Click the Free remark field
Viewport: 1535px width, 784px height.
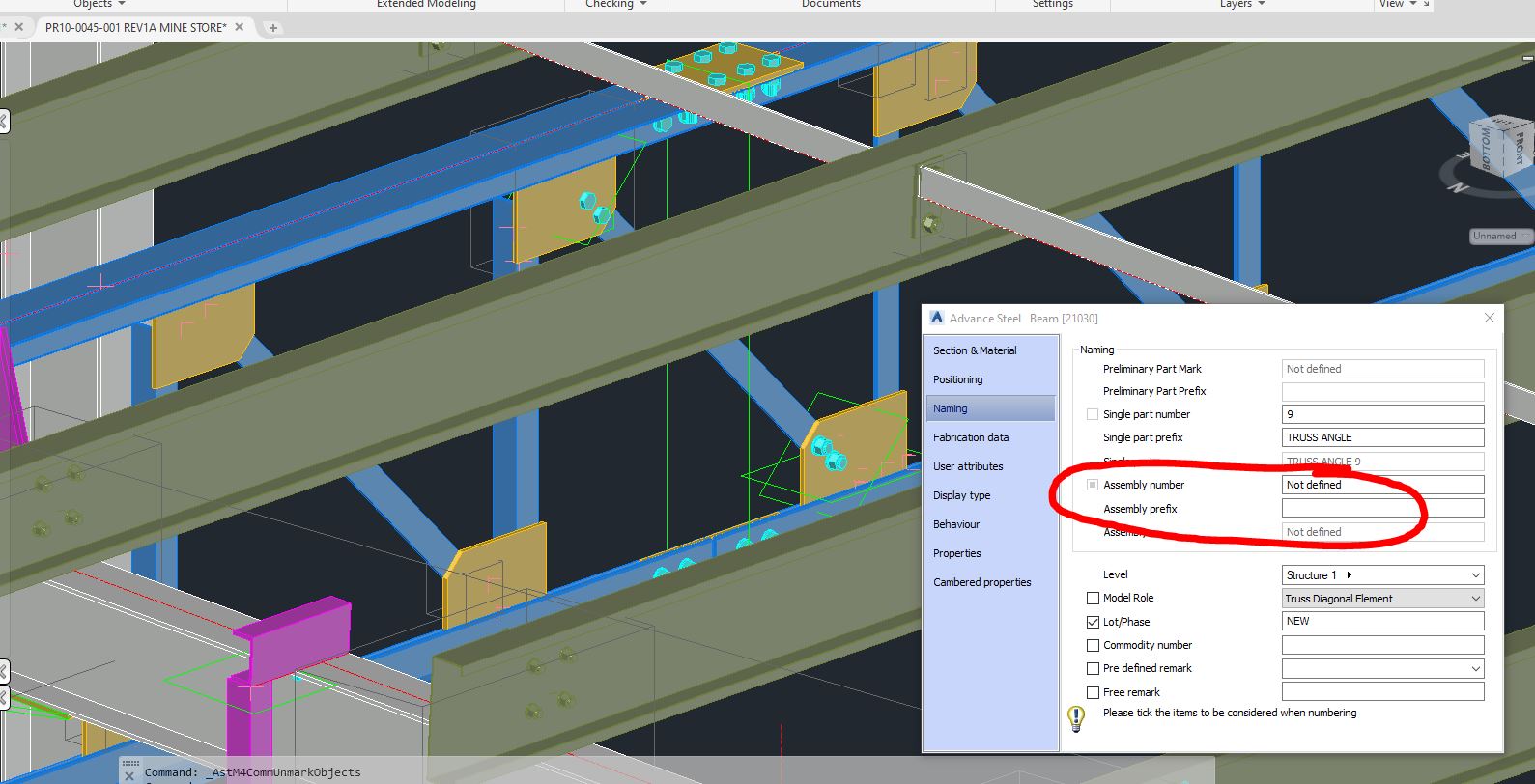(1382, 691)
